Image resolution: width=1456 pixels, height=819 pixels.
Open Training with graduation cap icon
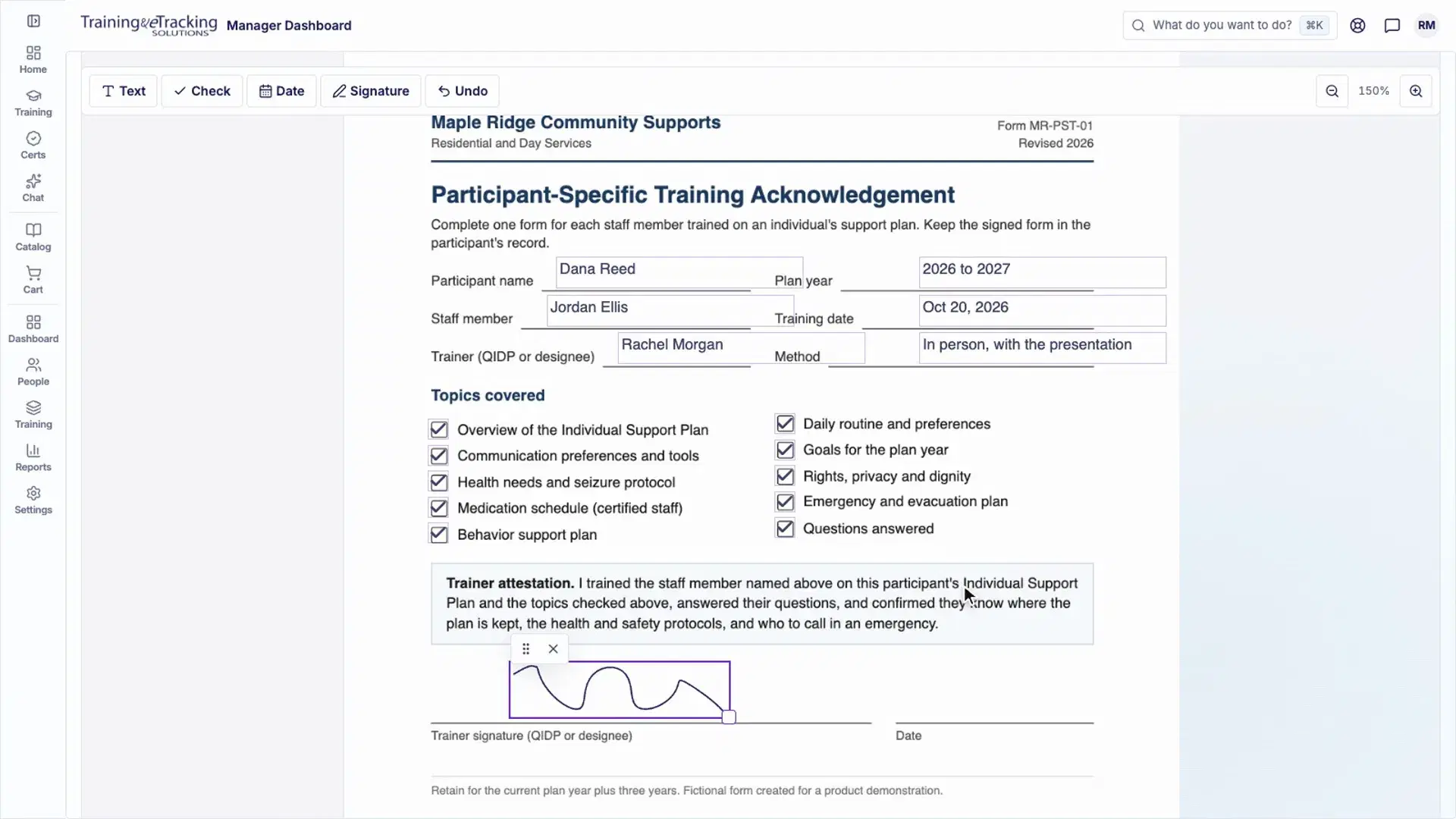click(x=33, y=103)
